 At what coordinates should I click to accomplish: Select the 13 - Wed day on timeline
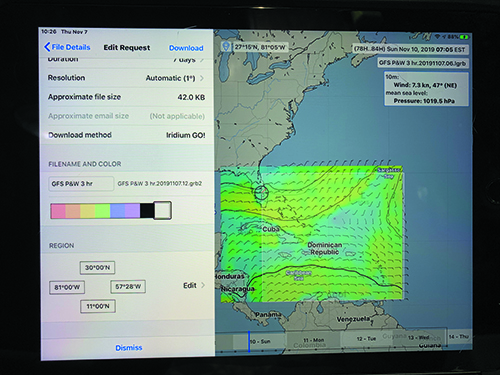[419, 338]
